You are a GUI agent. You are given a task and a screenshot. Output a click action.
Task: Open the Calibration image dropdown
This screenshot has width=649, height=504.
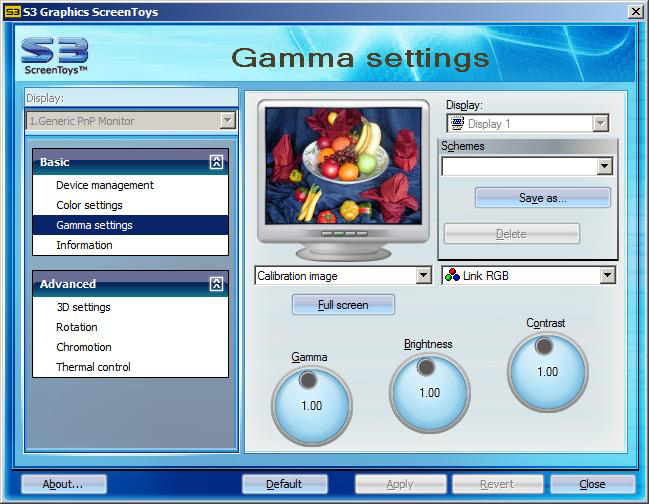[x=423, y=276]
